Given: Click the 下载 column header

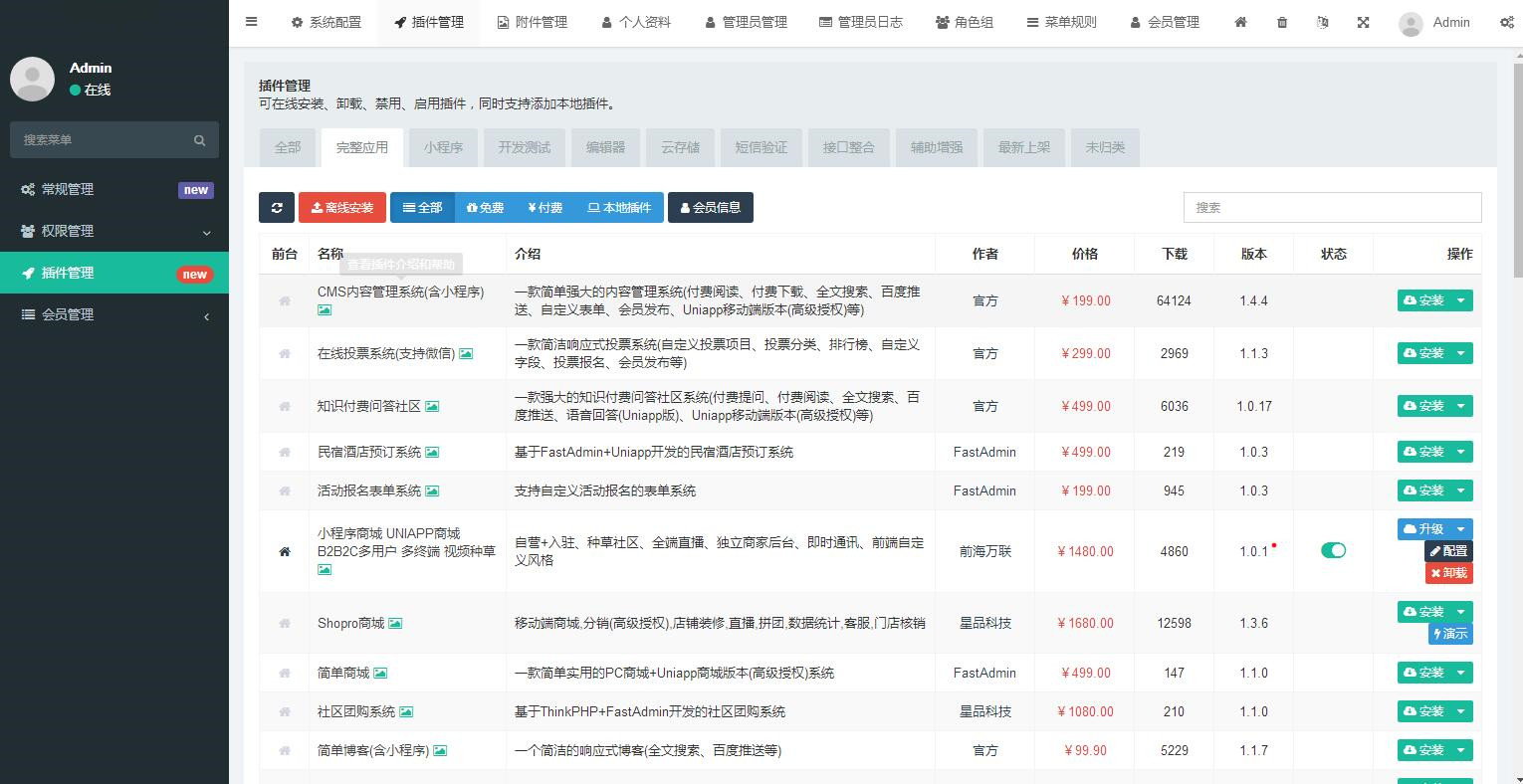Looking at the screenshot, I should [1175, 254].
